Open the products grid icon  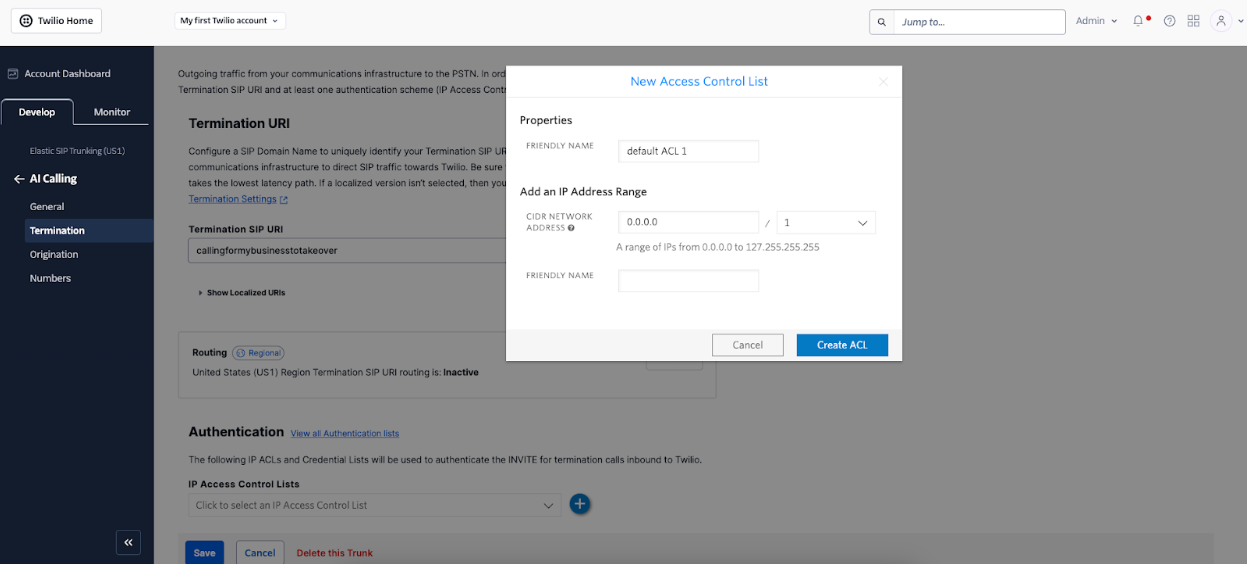click(1194, 21)
